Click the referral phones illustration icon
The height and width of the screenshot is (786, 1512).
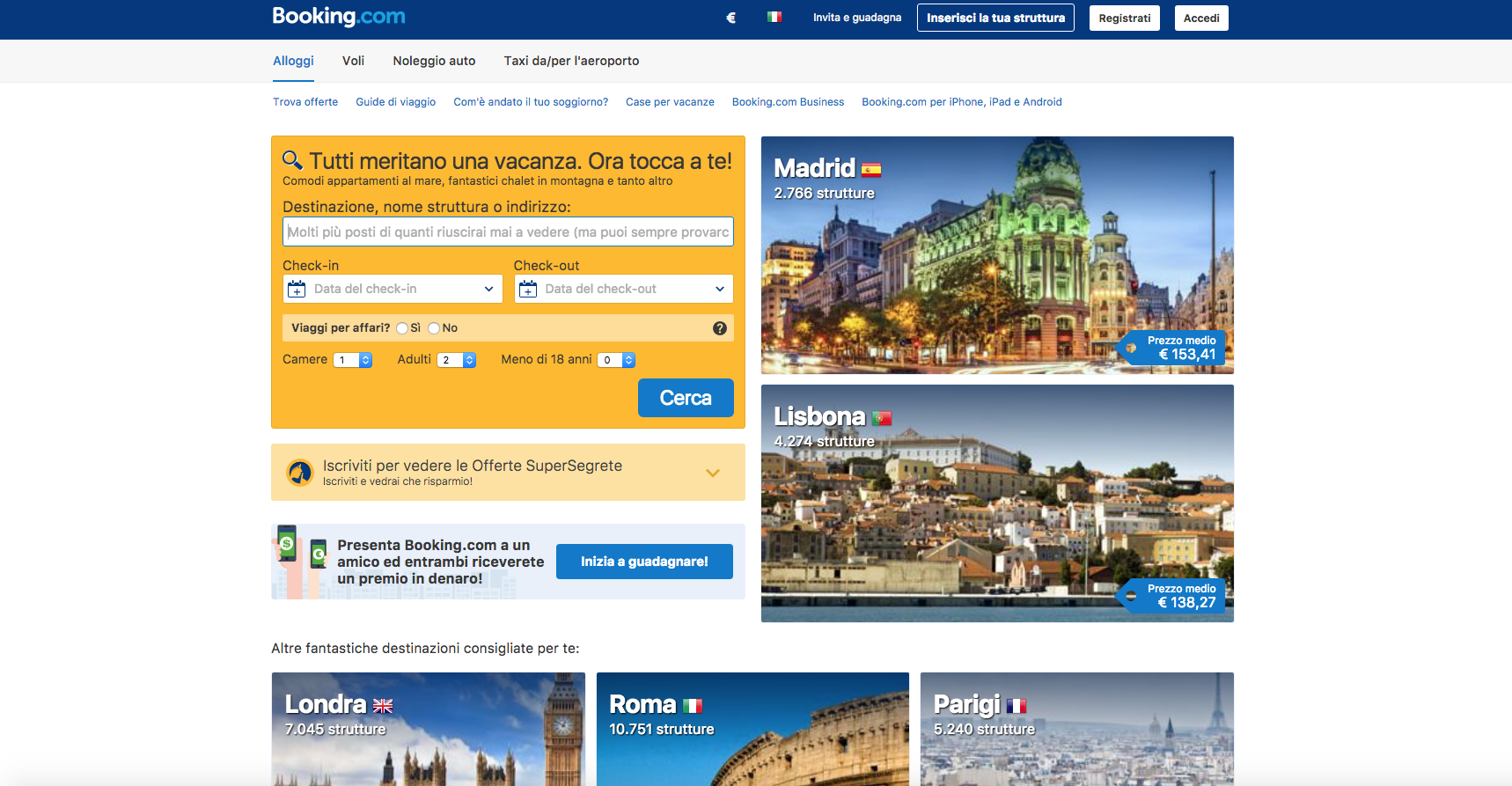(302, 562)
